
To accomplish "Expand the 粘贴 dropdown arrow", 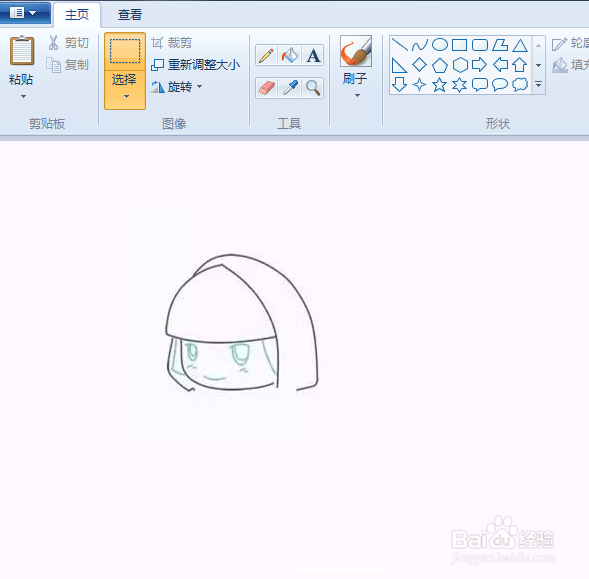I will [23, 97].
